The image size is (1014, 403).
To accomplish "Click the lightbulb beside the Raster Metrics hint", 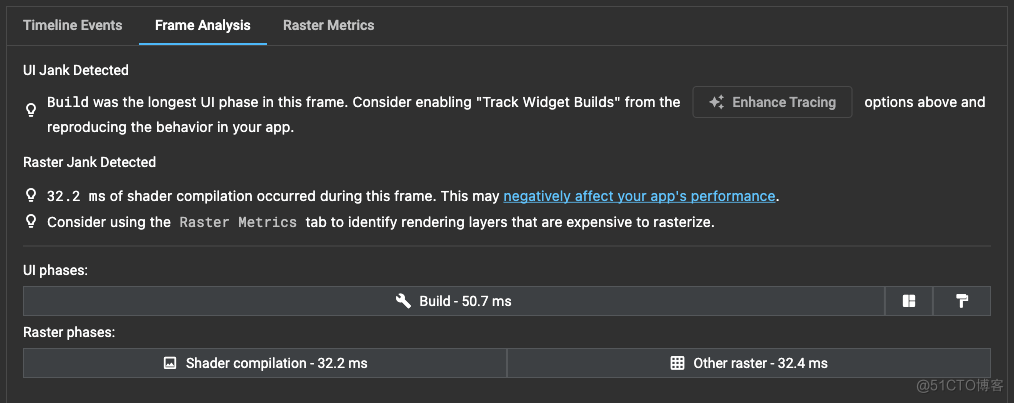I will [32, 222].
